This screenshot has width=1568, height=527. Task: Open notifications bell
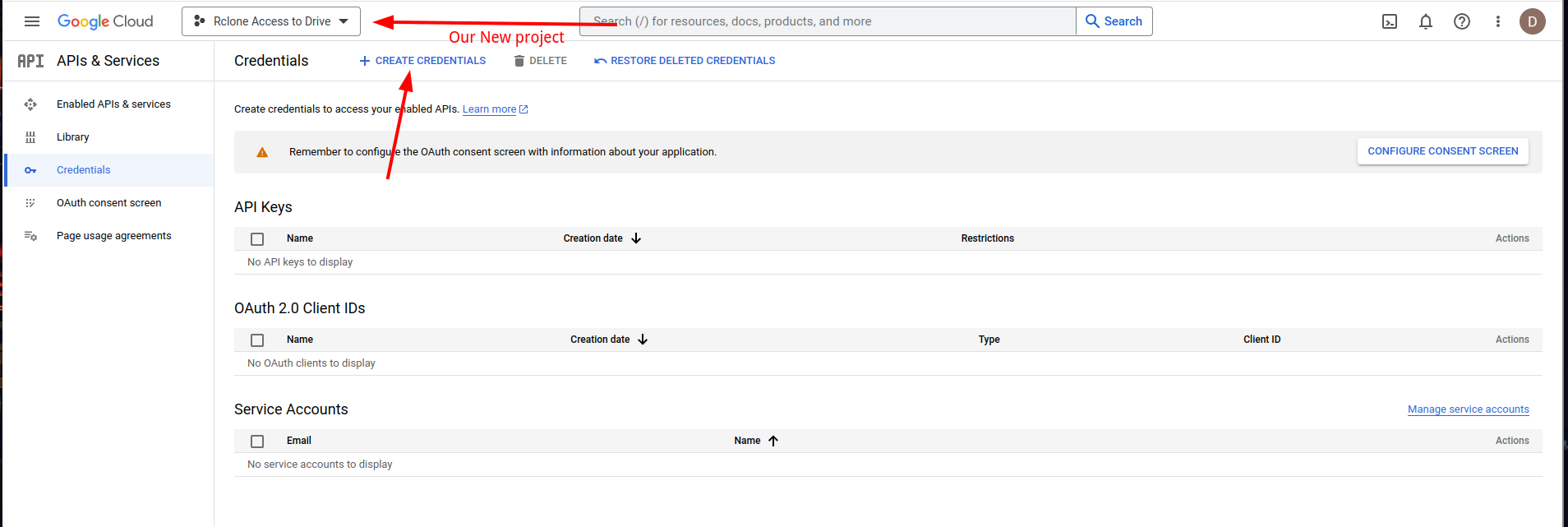coord(1426,21)
